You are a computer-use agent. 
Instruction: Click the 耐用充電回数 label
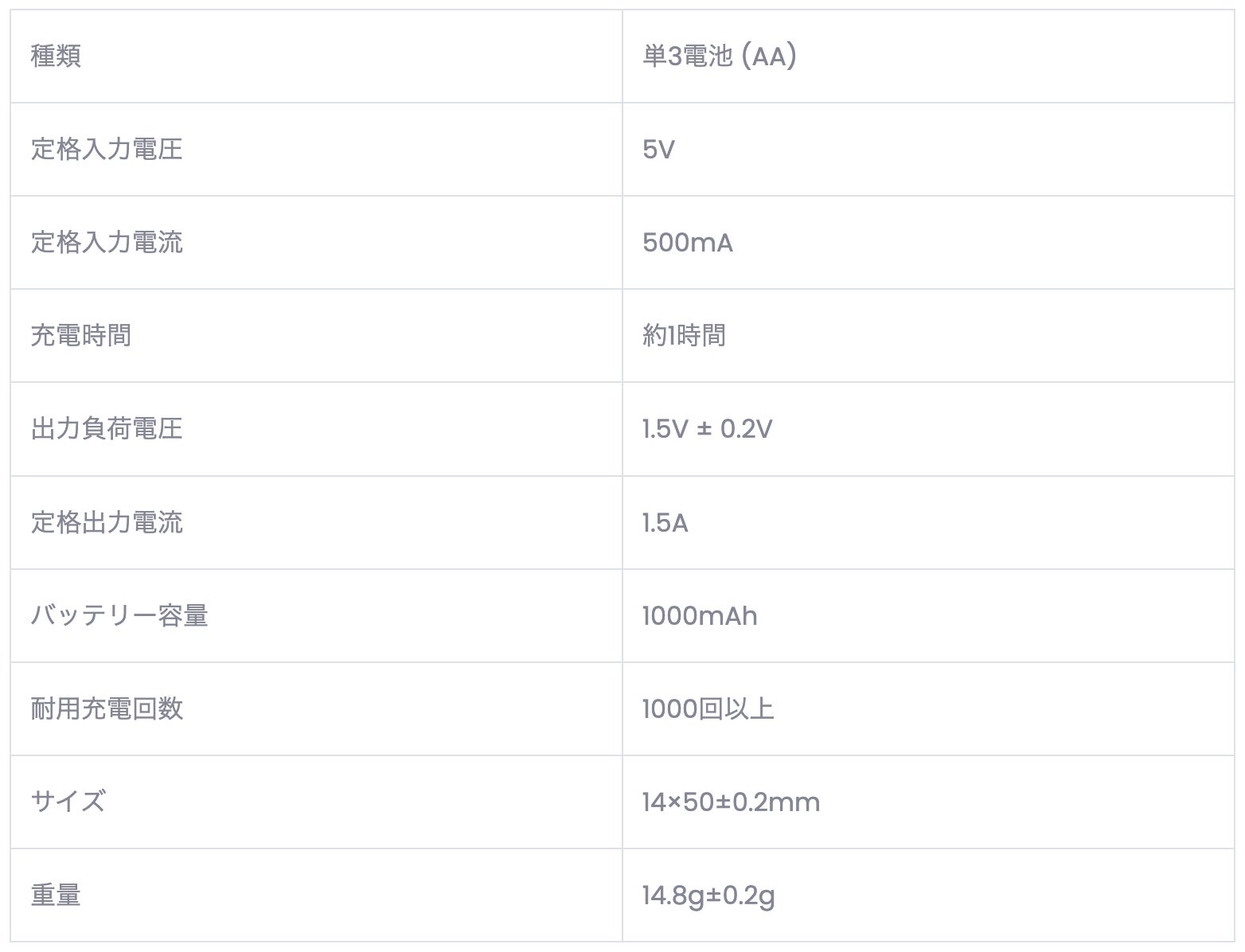click(107, 708)
